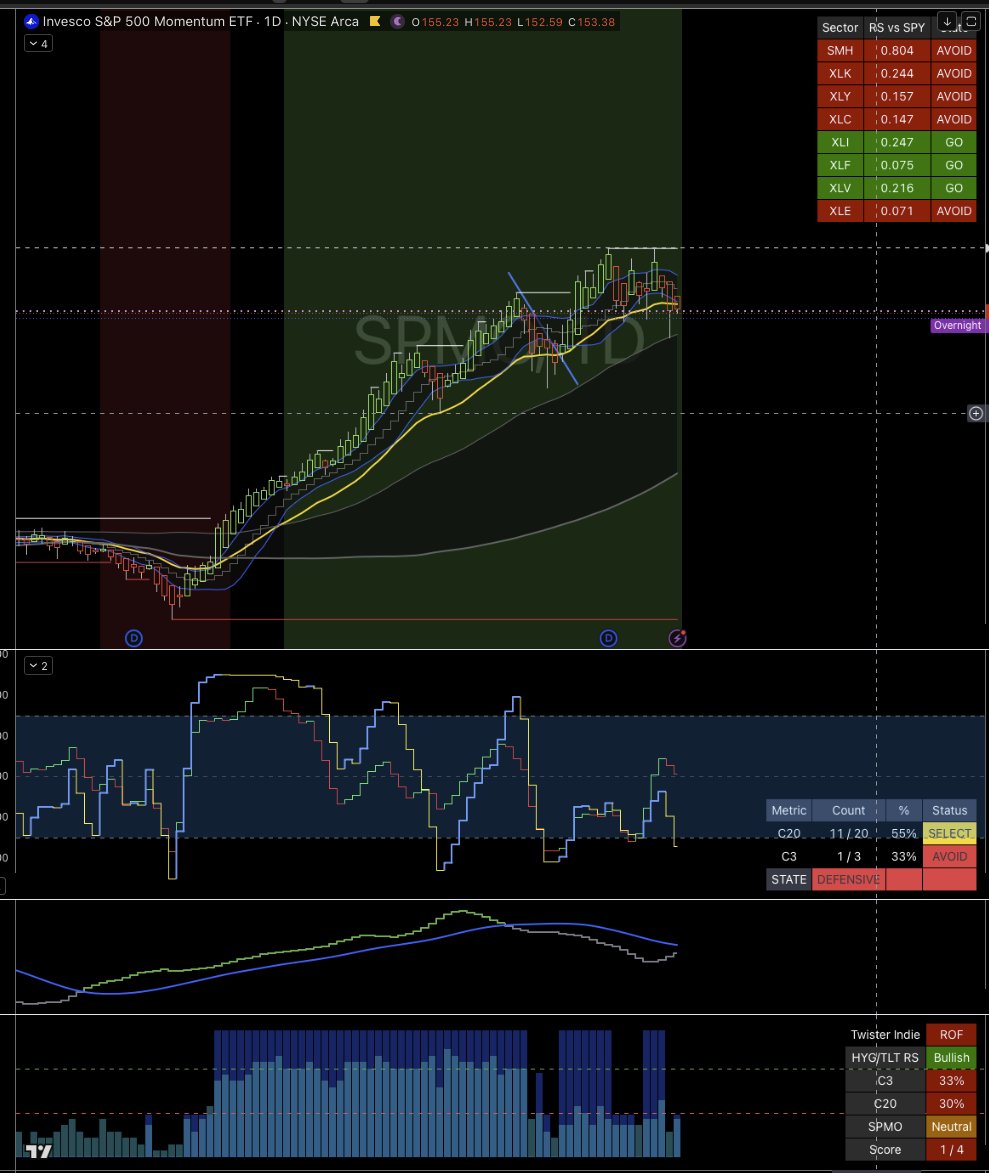Select the XLV sector cell
Viewport: 989px width, 1173px height.
(x=840, y=188)
